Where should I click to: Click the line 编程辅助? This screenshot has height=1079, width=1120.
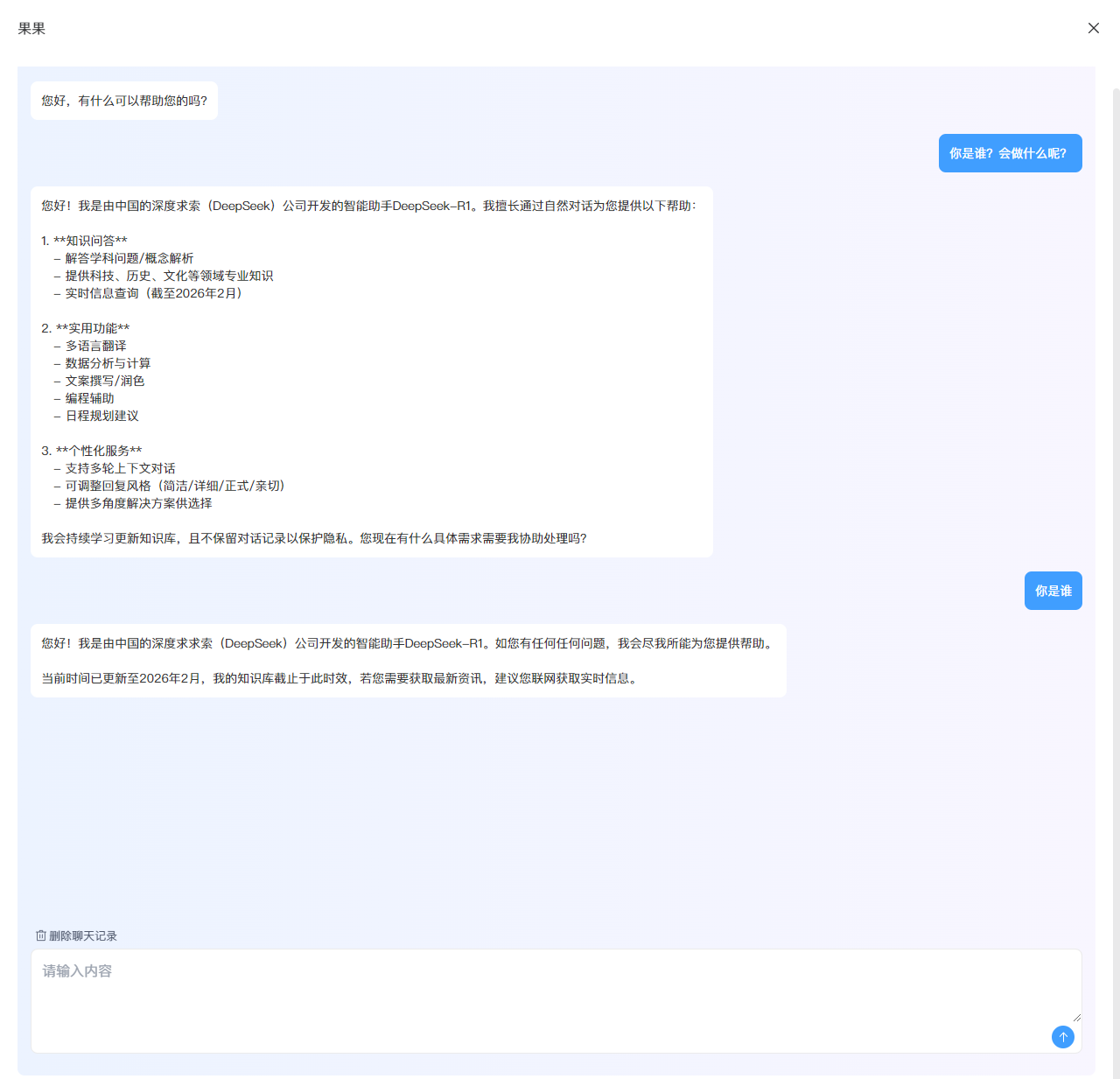pos(84,398)
